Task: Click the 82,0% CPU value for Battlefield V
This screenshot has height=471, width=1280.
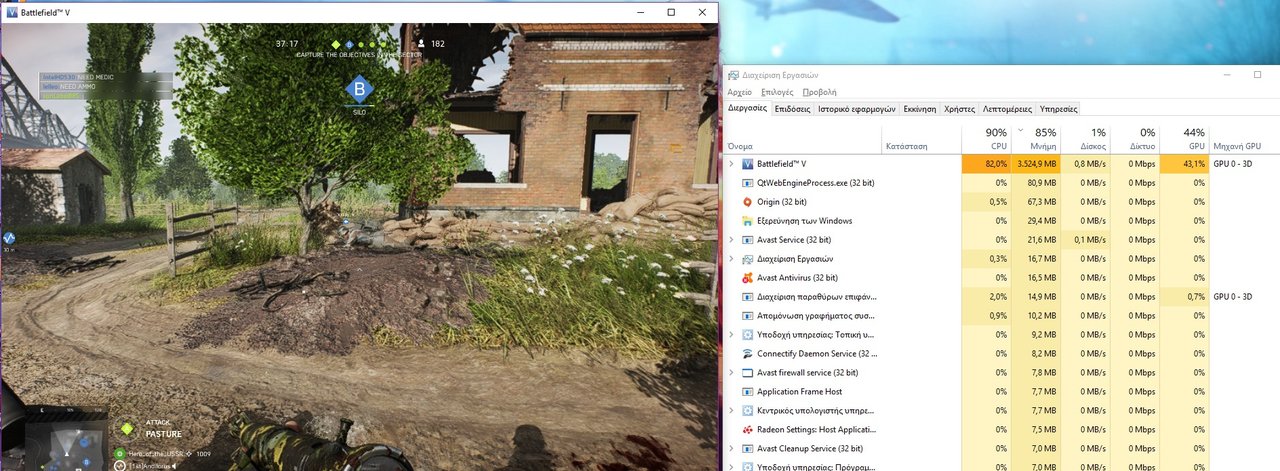Action: click(985, 164)
